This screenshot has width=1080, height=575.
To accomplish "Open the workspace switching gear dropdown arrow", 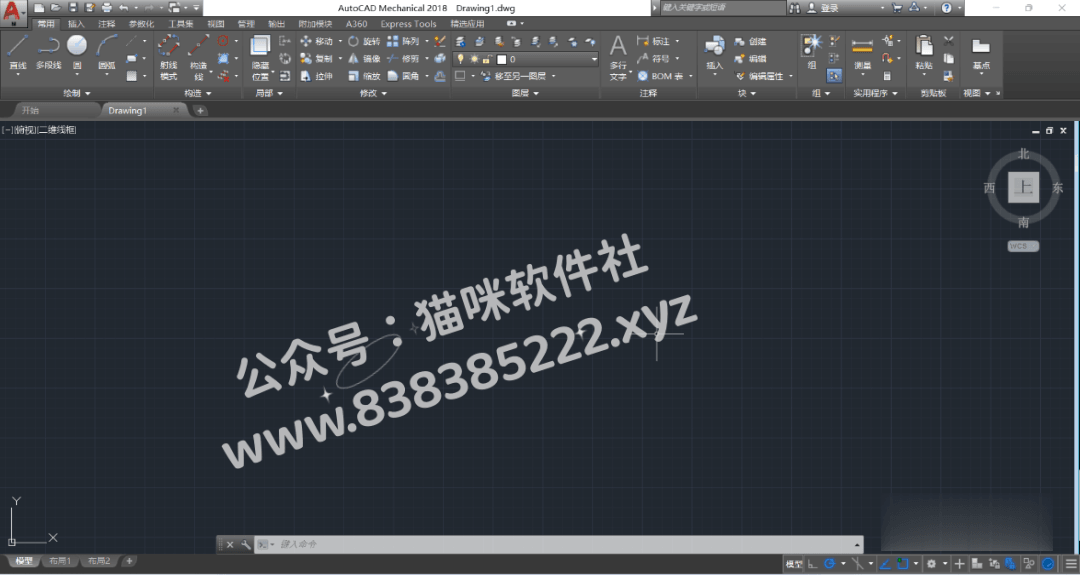I will pyautogui.click(x=945, y=563).
